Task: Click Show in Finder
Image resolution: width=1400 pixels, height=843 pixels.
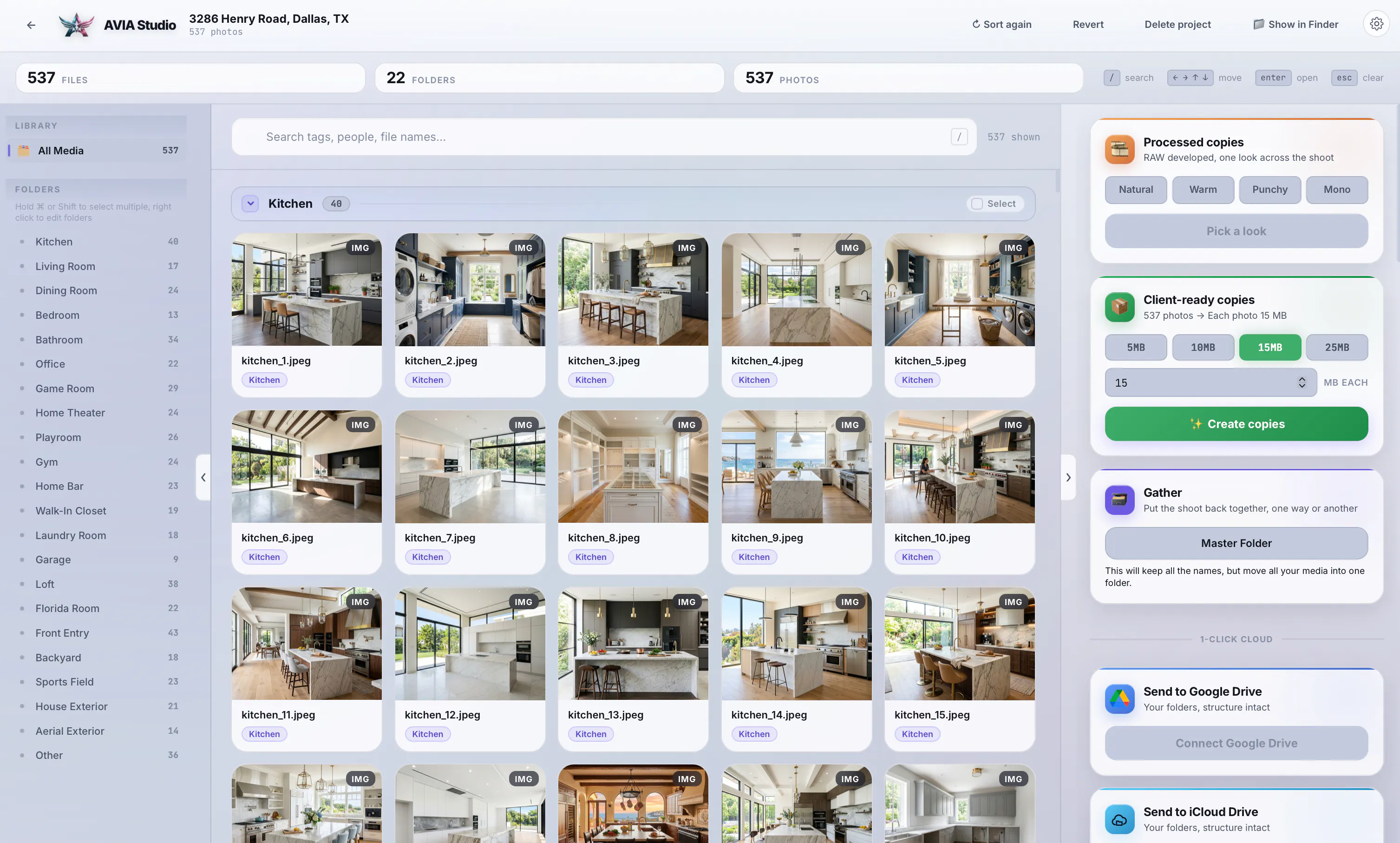Action: pos(1295,25)
